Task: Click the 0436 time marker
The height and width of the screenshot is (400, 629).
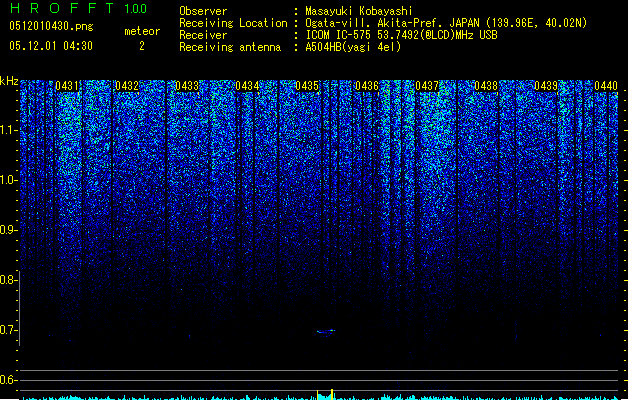Action: point(367,86)
